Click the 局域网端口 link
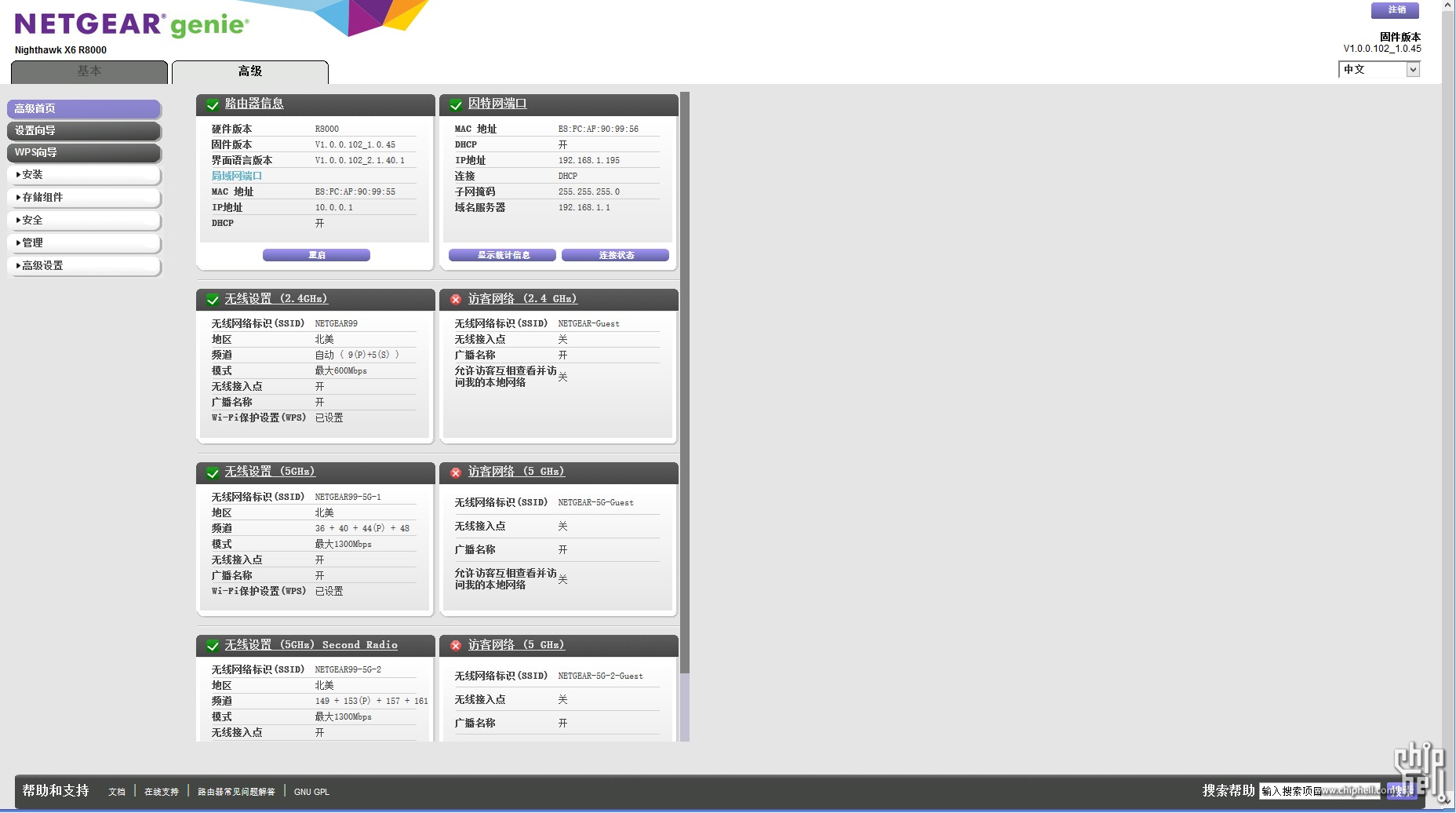Viewport: 1456px width, 813px height. click(237, 176)
